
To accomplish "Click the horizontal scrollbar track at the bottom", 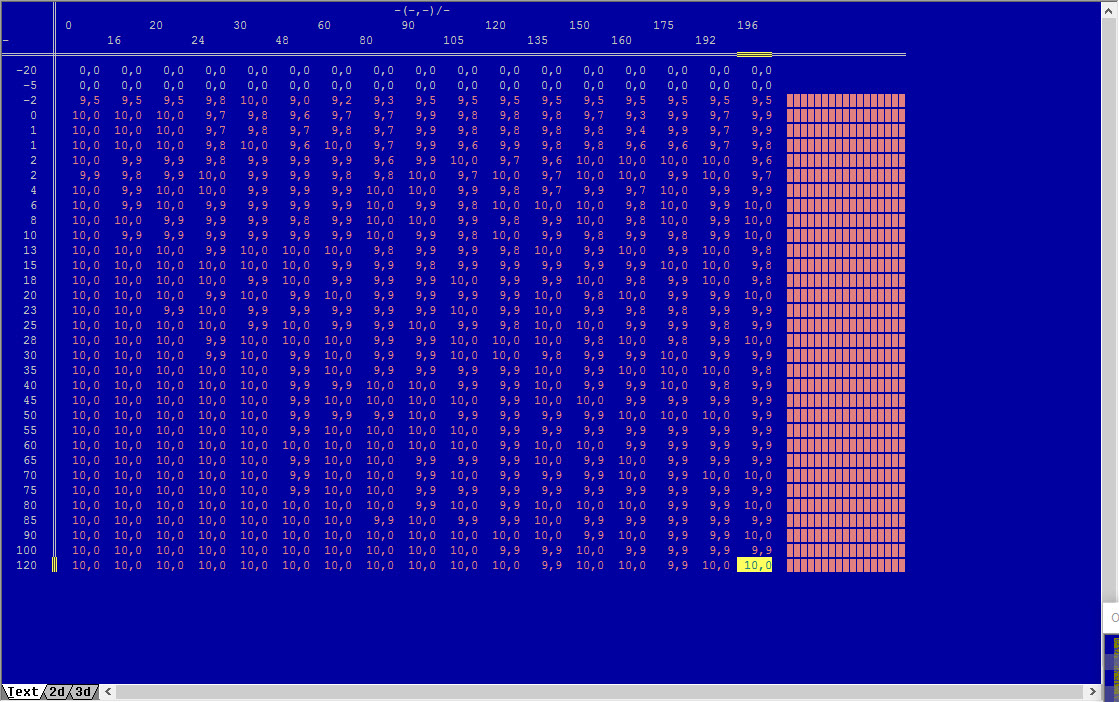I will pos(600,691).
